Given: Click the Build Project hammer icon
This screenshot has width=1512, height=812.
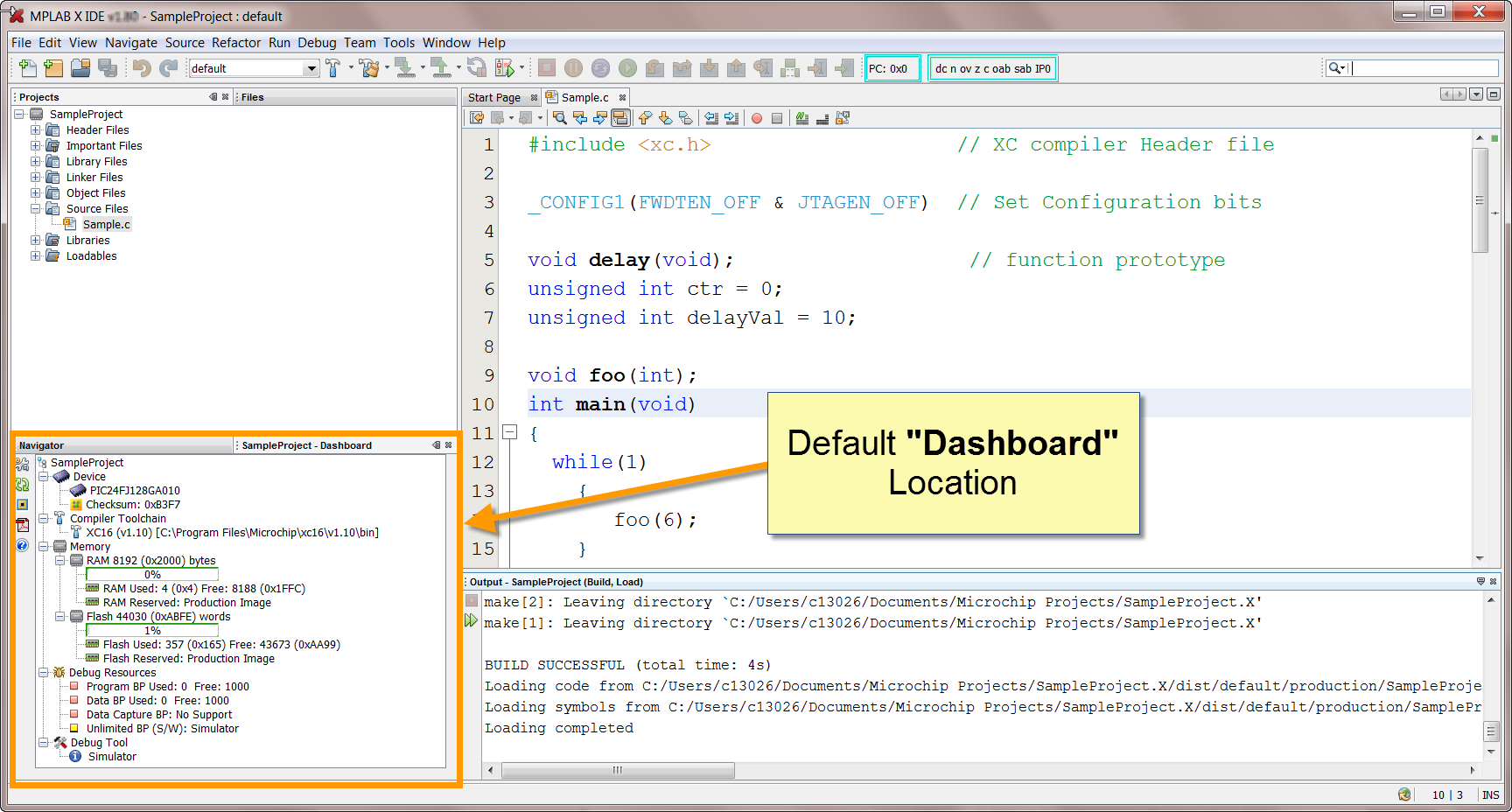Looking at the screenshot, I should tap(333, 68).
